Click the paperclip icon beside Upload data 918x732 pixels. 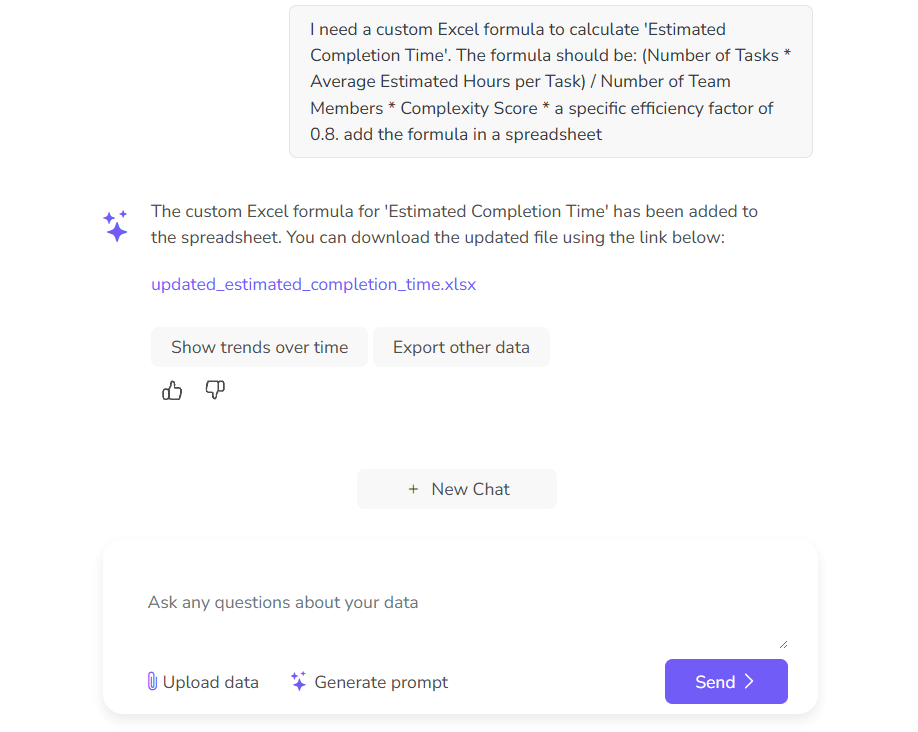pos(151,681)
